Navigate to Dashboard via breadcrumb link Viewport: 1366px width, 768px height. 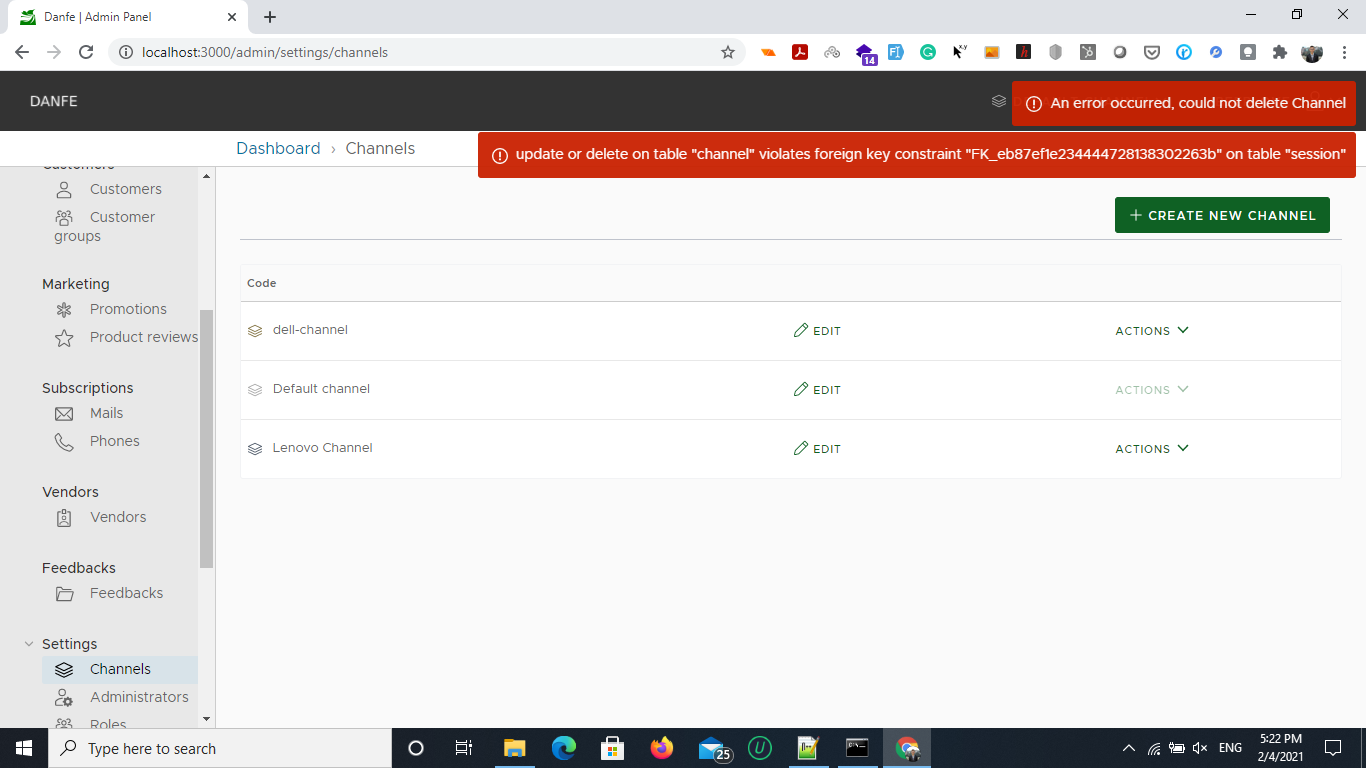278,148
